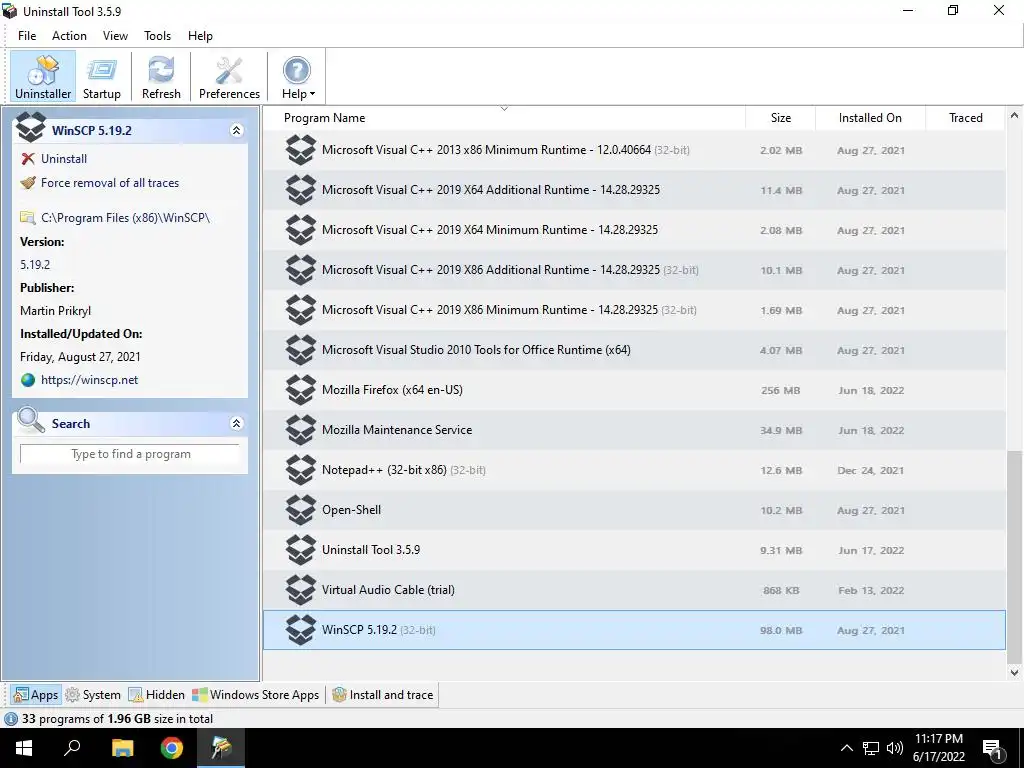The width and height of the screenshot is (1024, 768).
Task: Switch to the Startup manager
Action: [102, 77]
